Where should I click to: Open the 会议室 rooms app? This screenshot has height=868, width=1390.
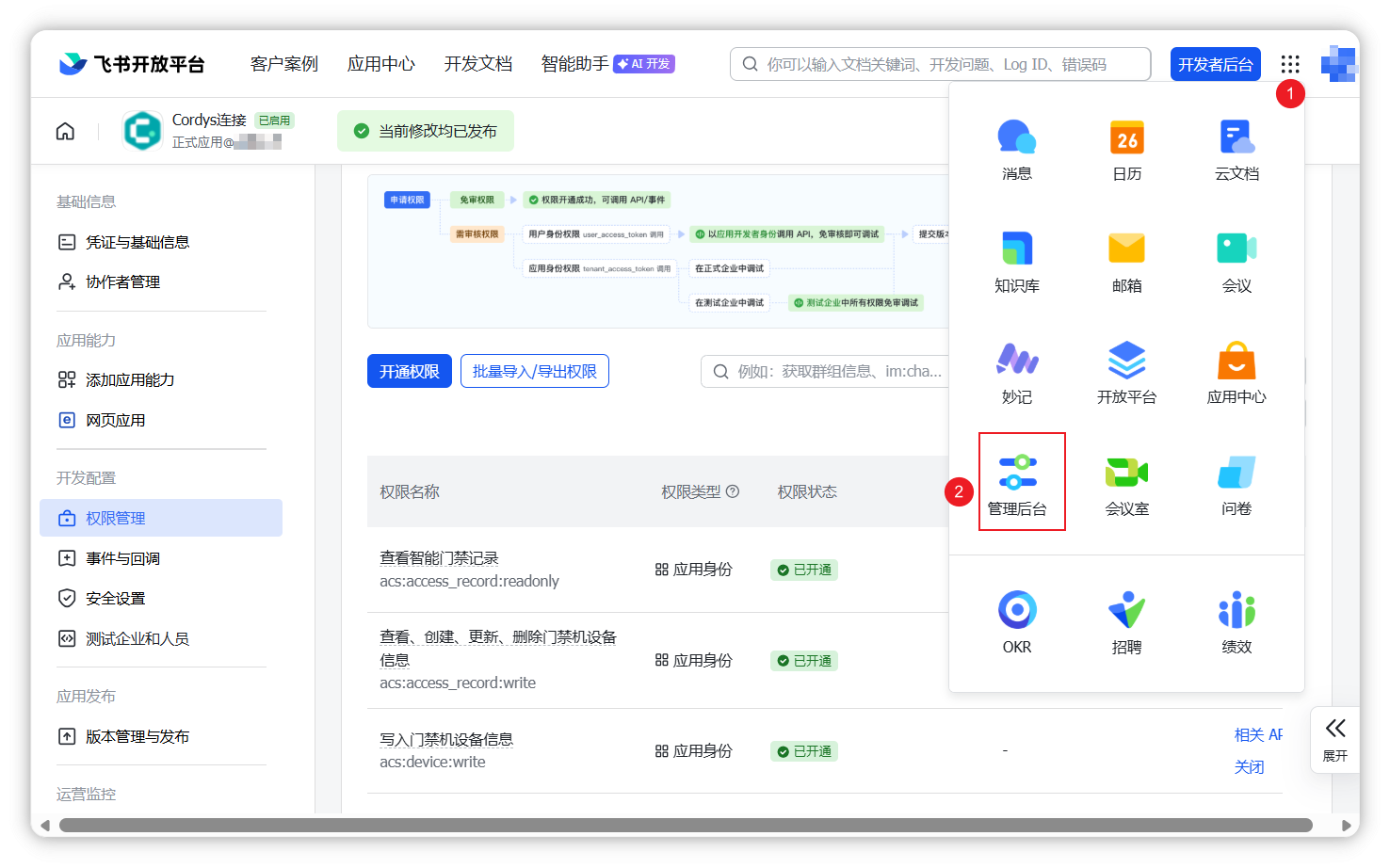point(1126,485)
